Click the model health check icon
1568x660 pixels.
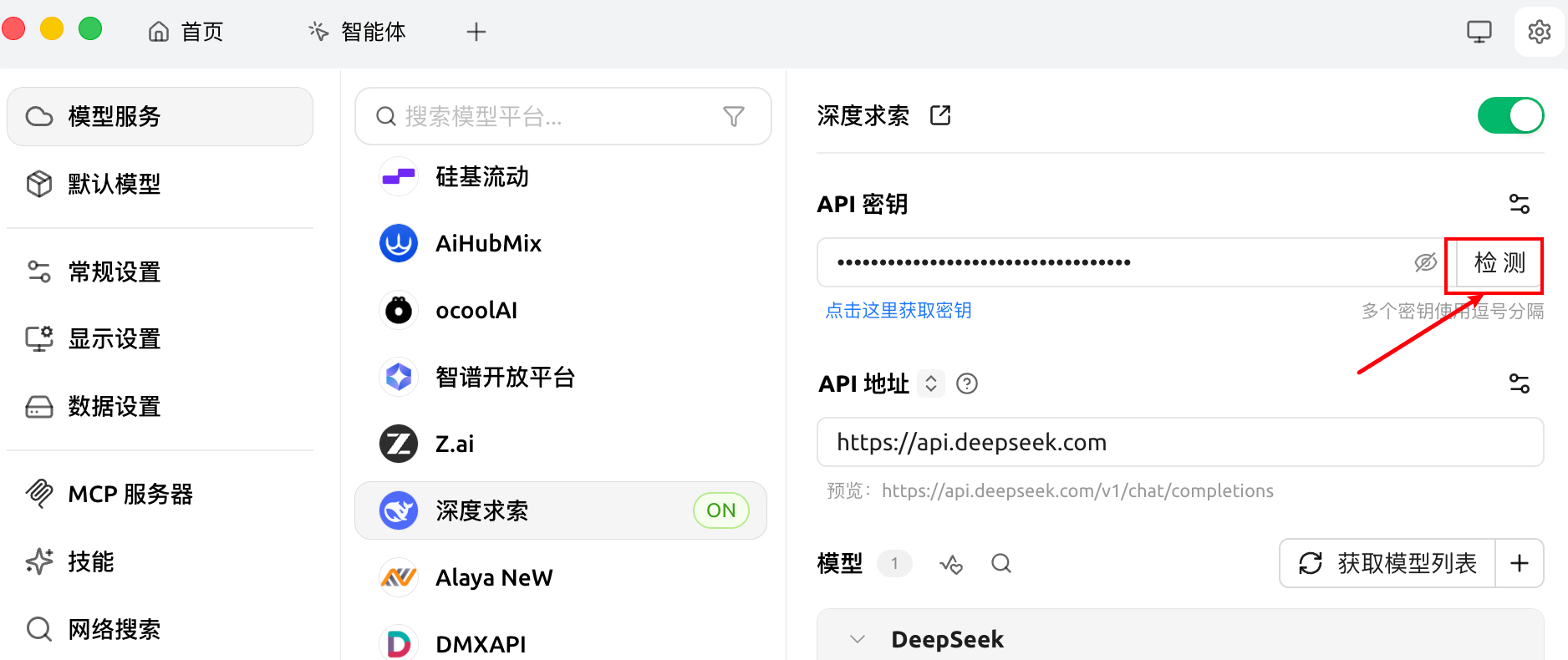coord(951,564)
